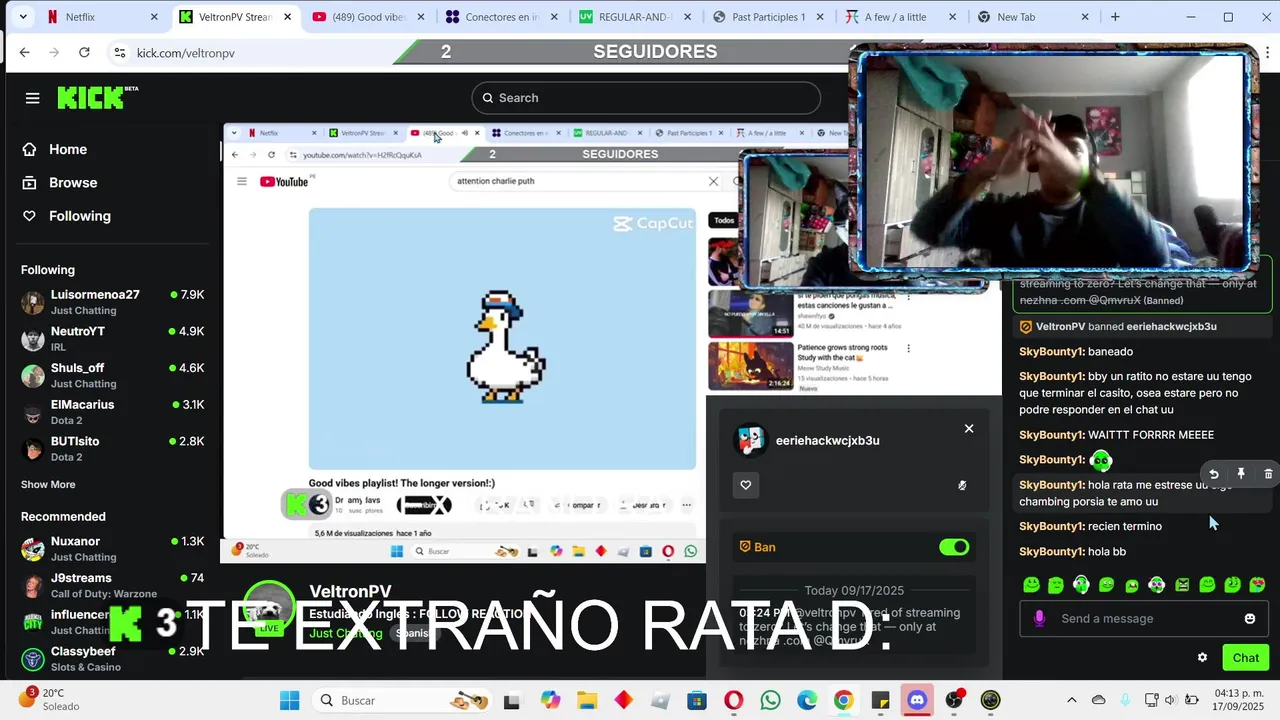Open a new browser tab

[1115, 17]
